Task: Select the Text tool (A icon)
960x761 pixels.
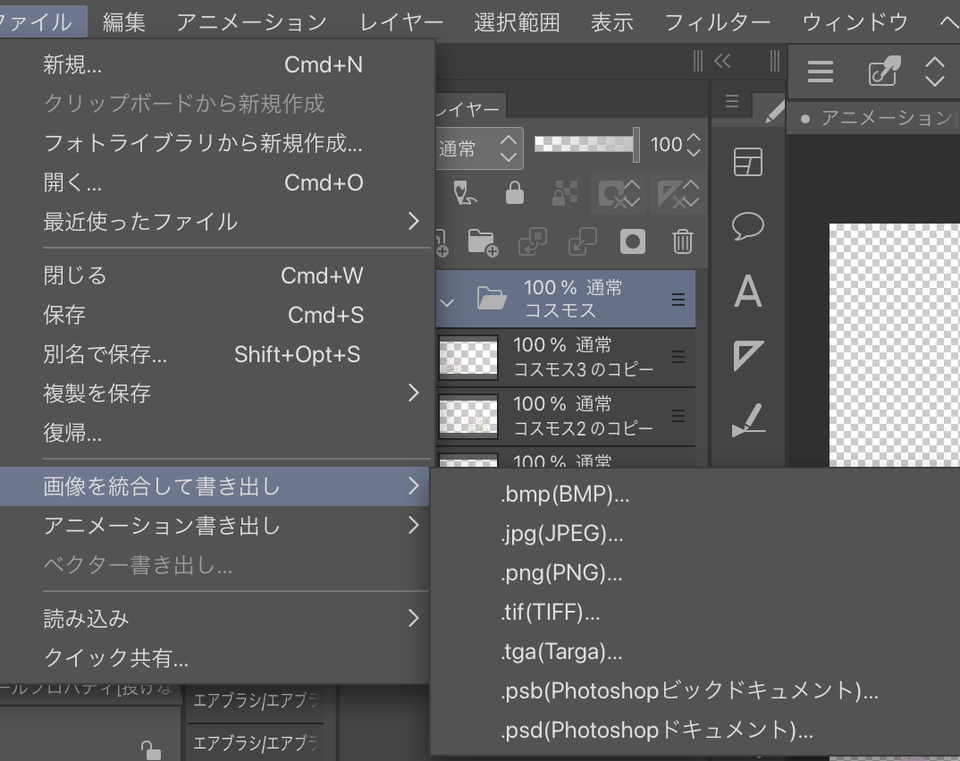Action: click(748, 291)
